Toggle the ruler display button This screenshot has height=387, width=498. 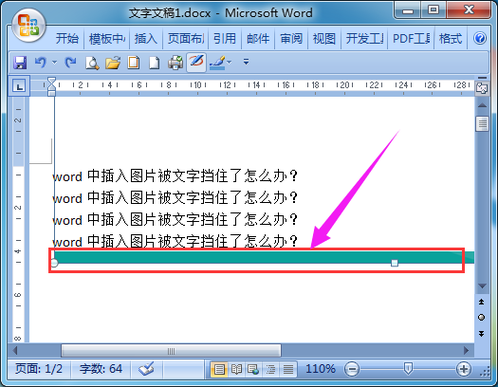click(482, 88)
